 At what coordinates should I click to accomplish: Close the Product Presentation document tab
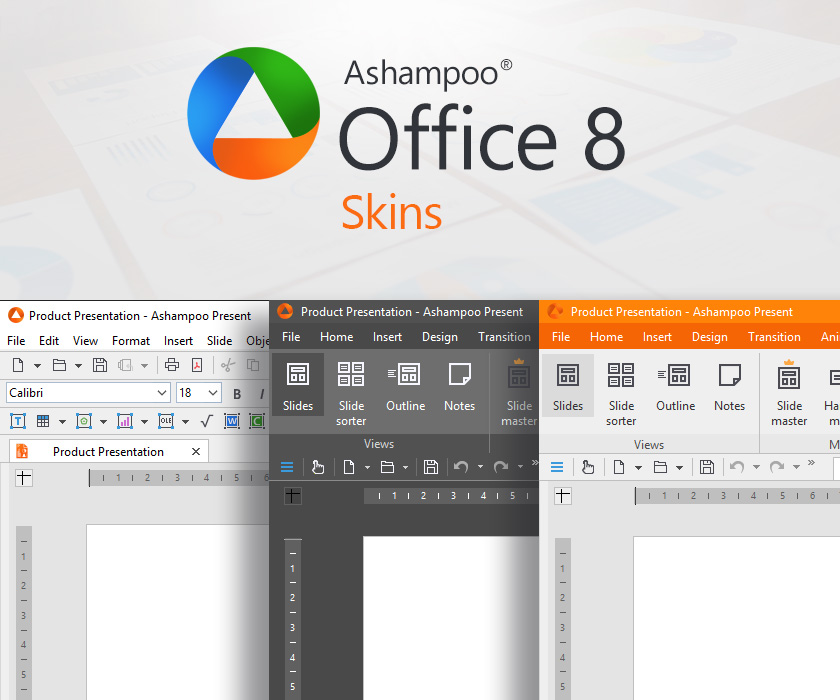(x=196, y=451)
